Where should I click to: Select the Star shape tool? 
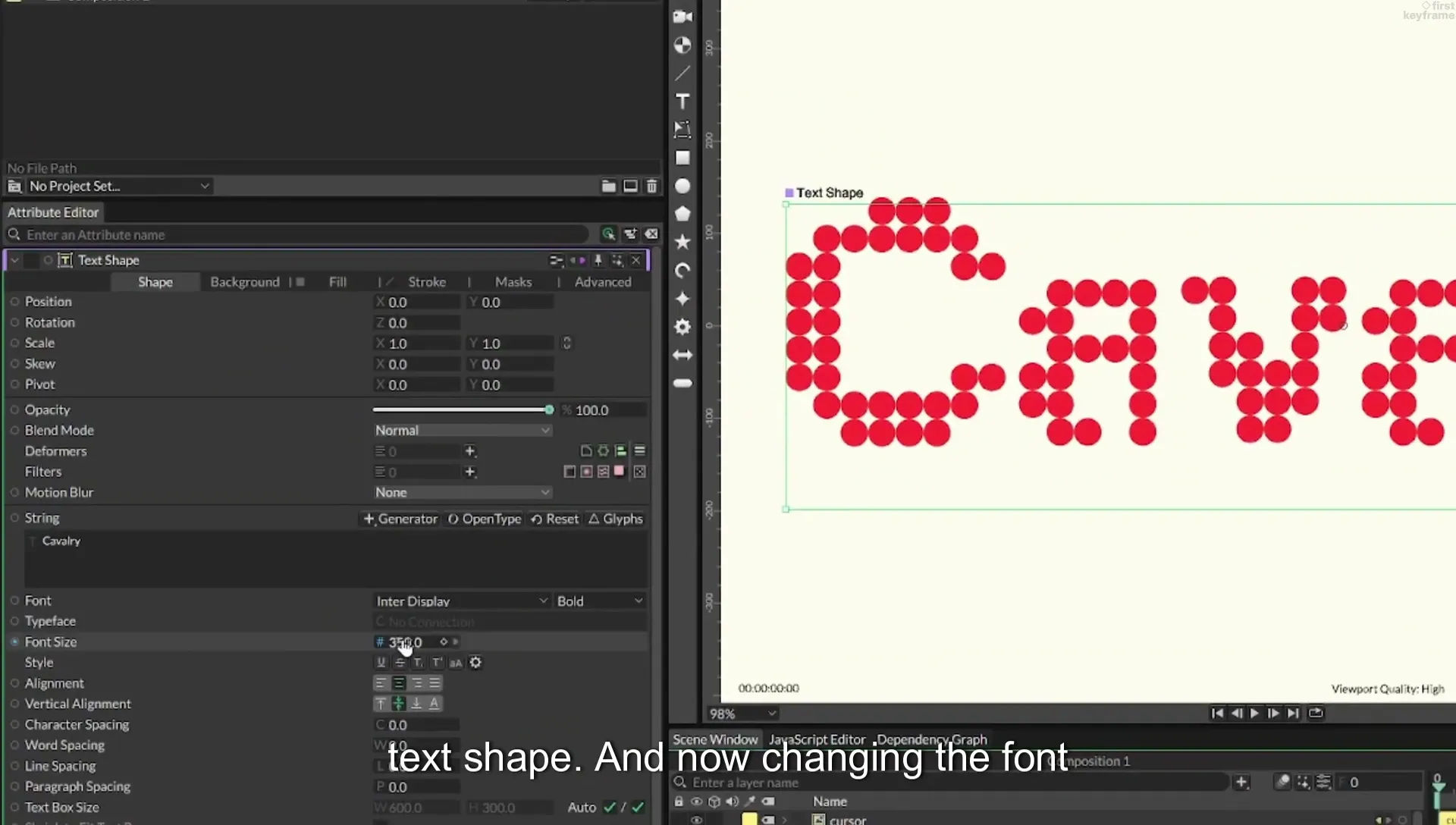tap(682, 242)
